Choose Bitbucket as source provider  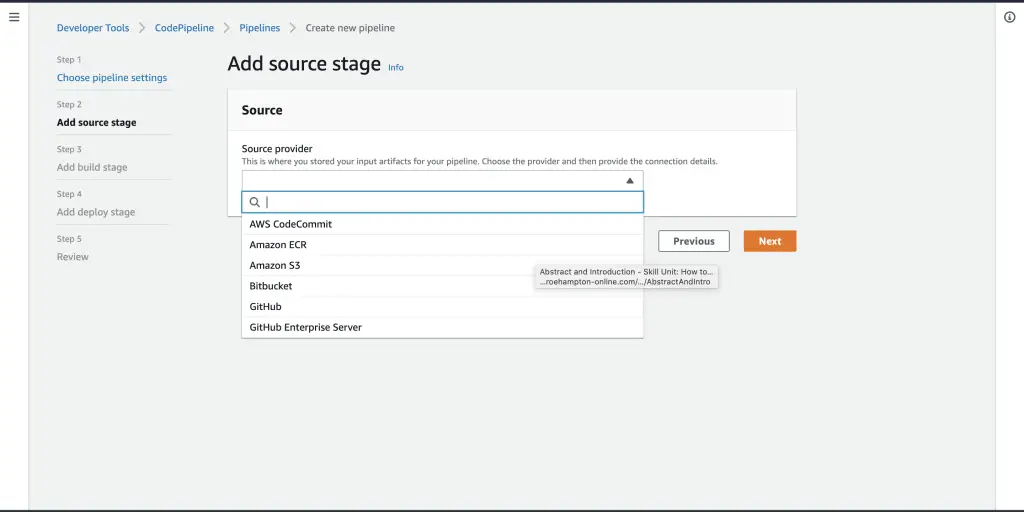[443, 286]
